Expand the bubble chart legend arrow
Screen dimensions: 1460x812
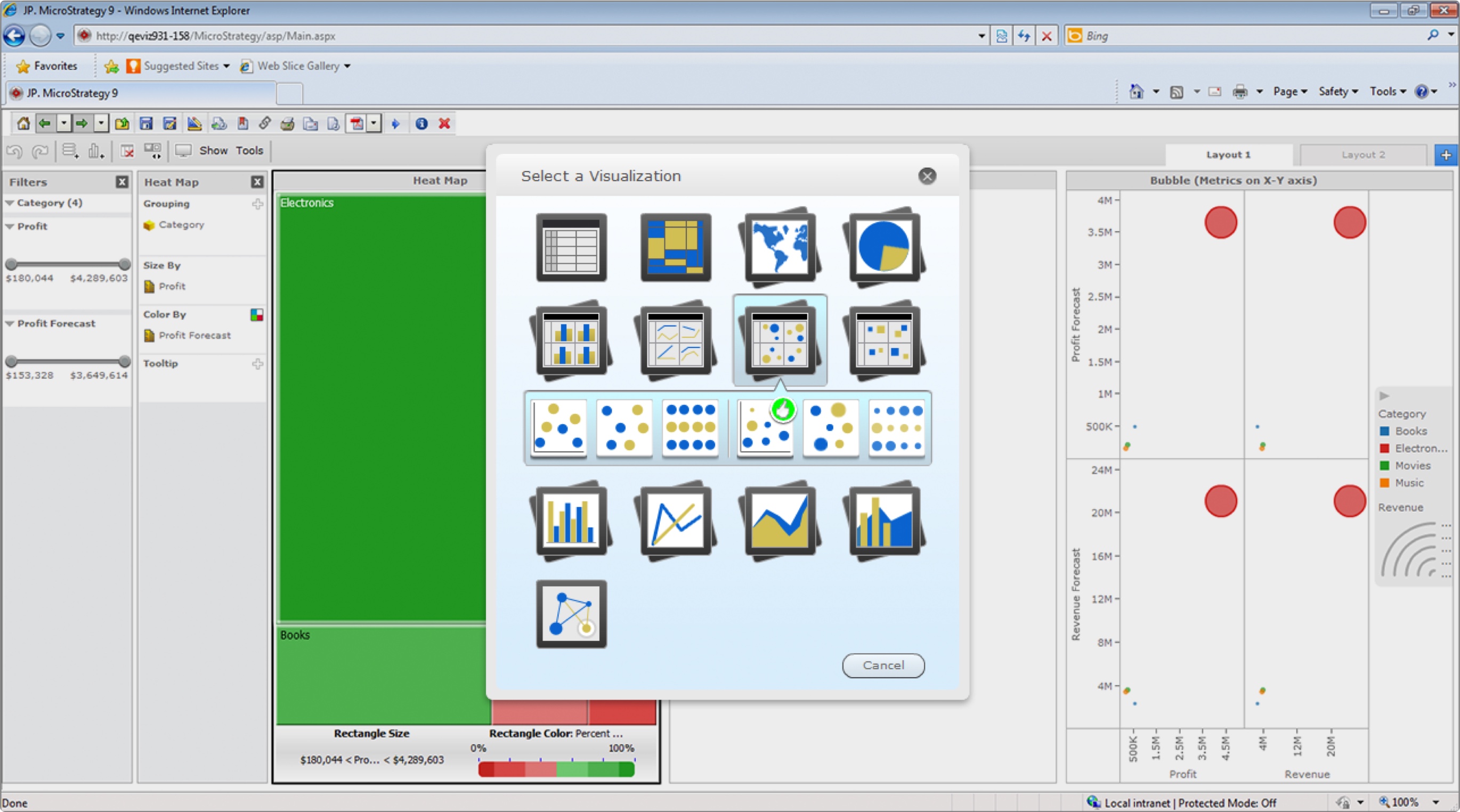1385,395
